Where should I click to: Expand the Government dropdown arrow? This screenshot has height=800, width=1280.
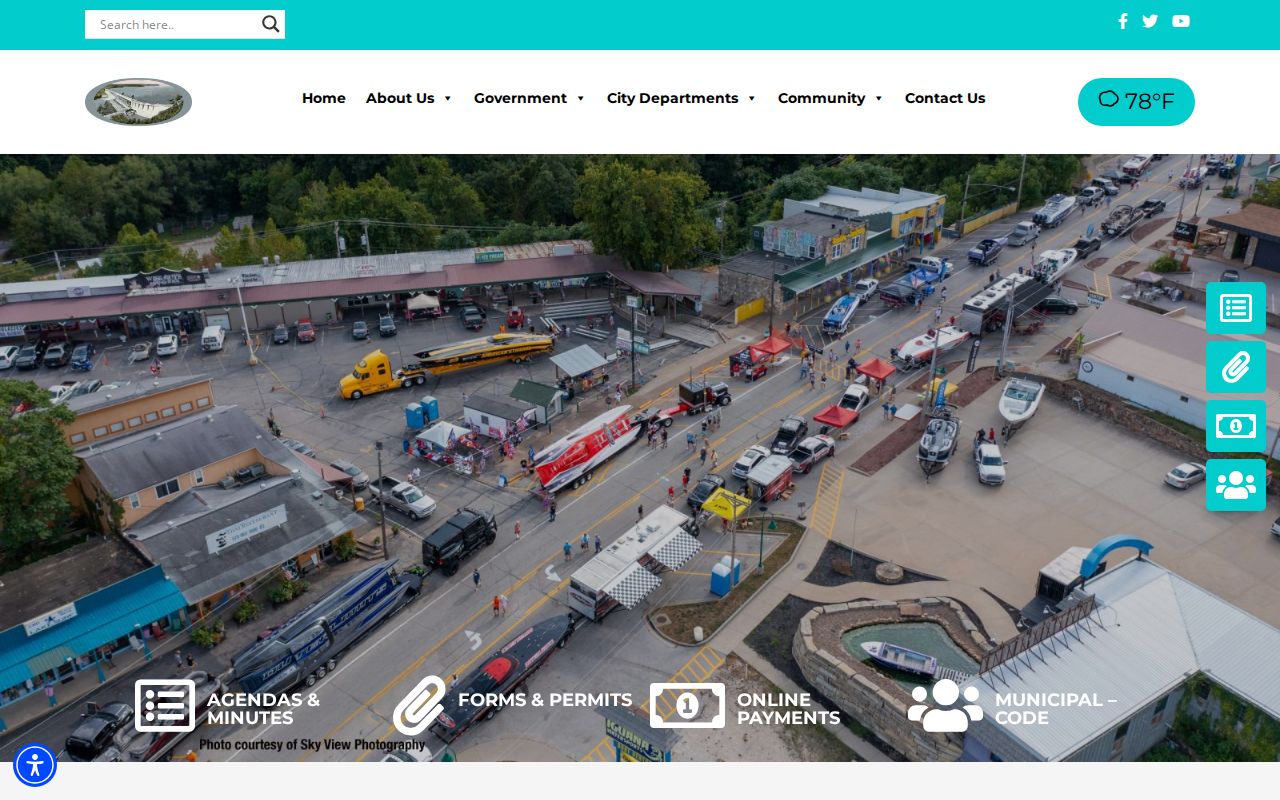click(580, 98)
